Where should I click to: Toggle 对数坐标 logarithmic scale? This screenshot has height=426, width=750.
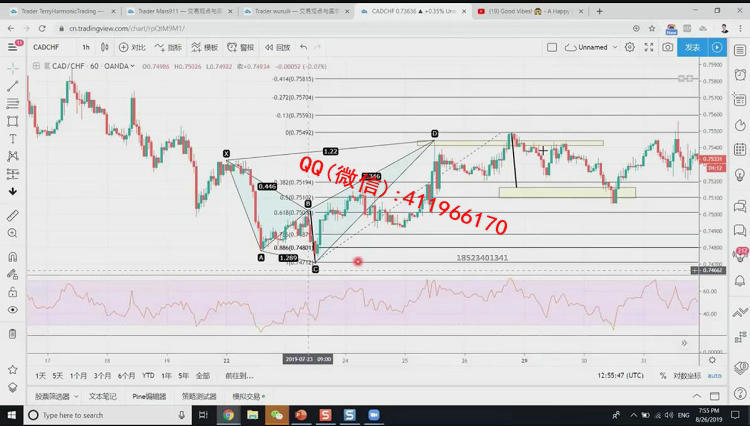[x=687, y=376]
